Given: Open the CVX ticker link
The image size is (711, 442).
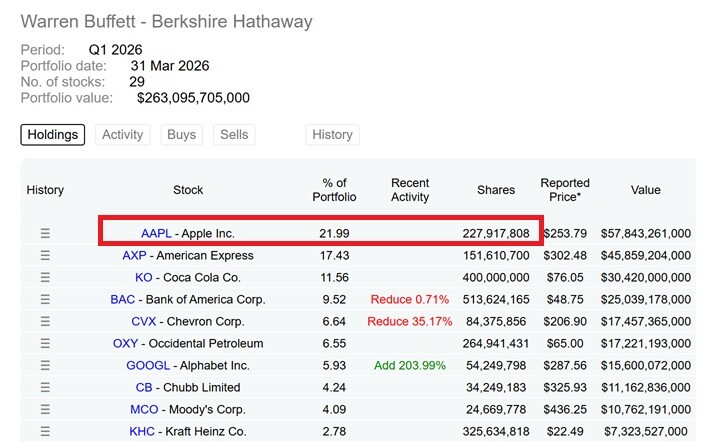Looking at the screenshot, I should coord(144,321).
